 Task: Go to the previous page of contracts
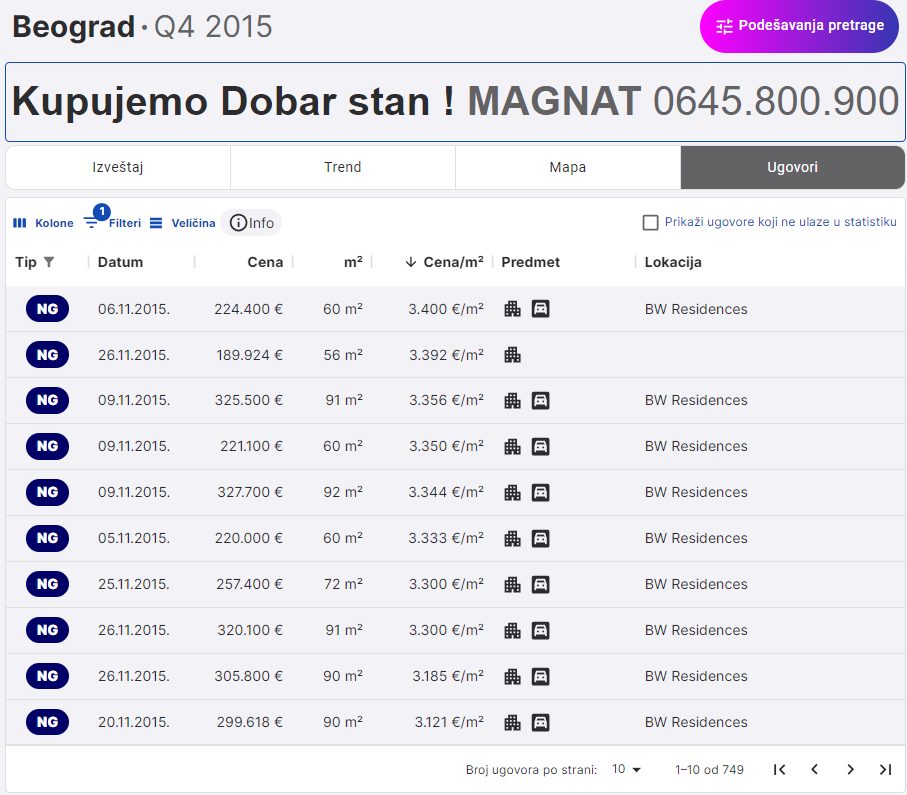click(815, 769)
